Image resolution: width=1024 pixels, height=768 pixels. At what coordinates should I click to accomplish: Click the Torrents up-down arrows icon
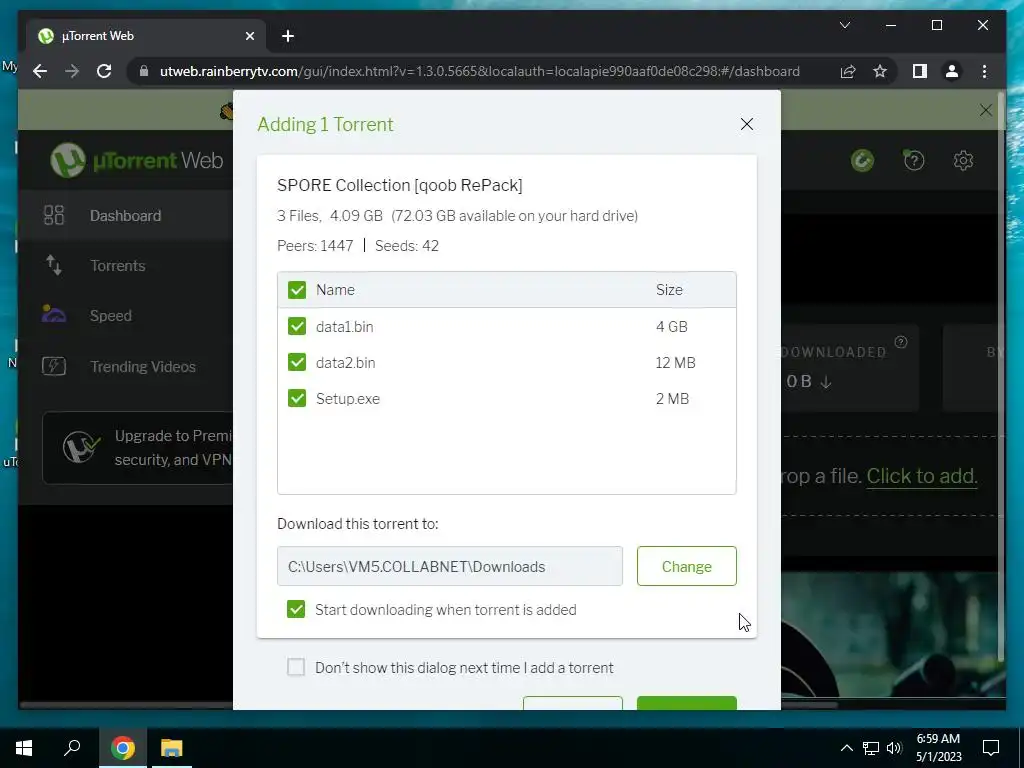[54, 265]
